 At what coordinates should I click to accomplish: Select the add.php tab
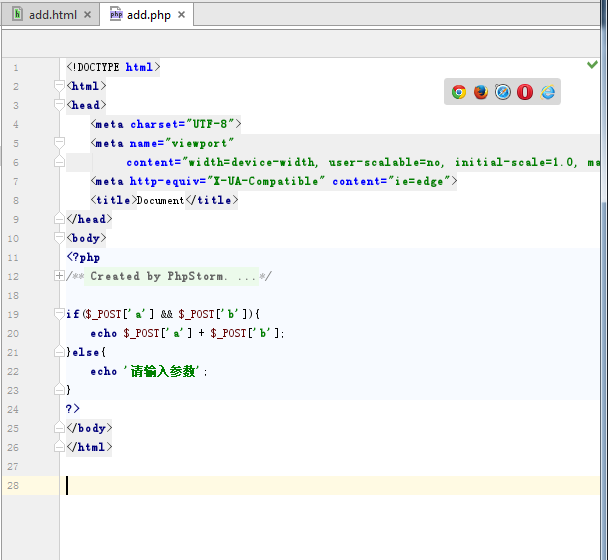click(147, 15)
